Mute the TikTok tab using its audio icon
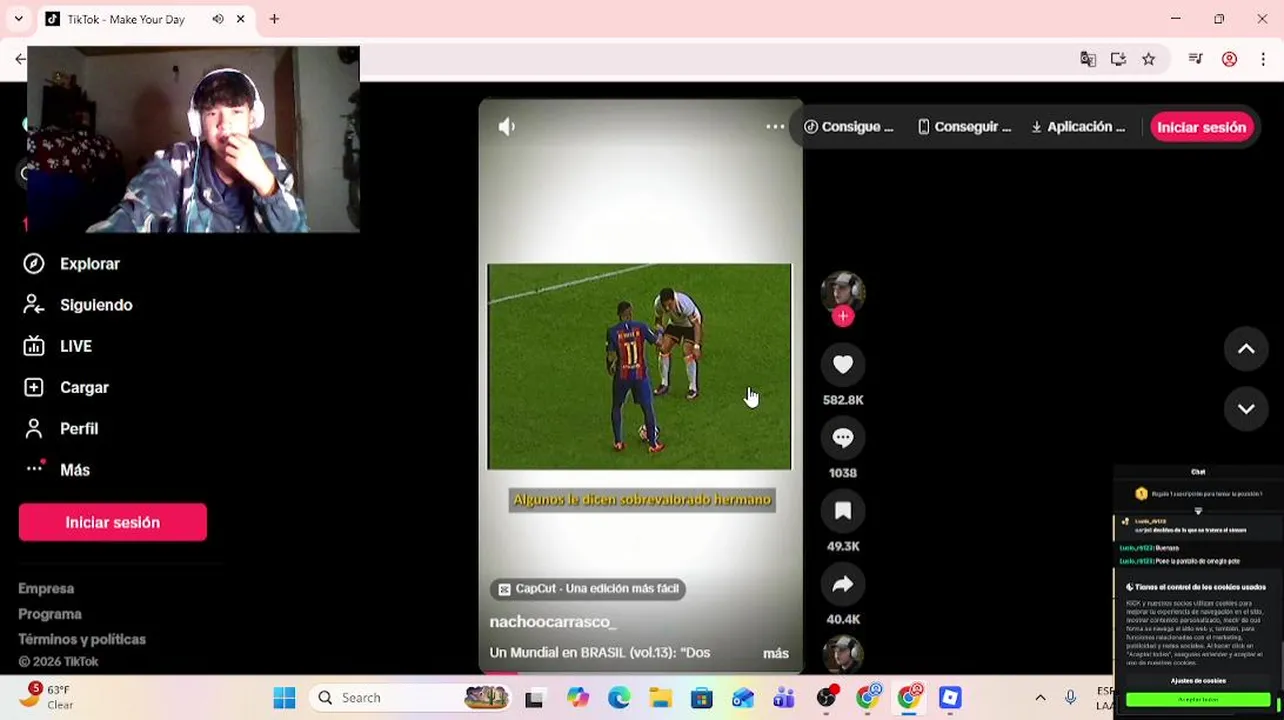 [218, 19]
